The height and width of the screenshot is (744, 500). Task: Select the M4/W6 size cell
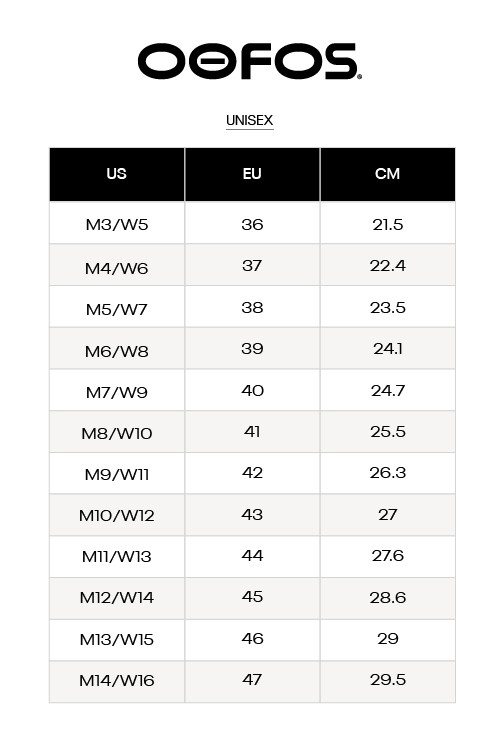pyautogui.click(x=117, y=265)
